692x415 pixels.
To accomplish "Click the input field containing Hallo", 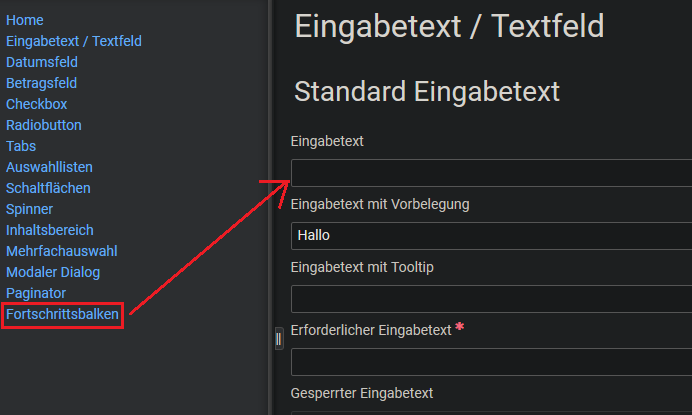I will click(x=491, y=236).
